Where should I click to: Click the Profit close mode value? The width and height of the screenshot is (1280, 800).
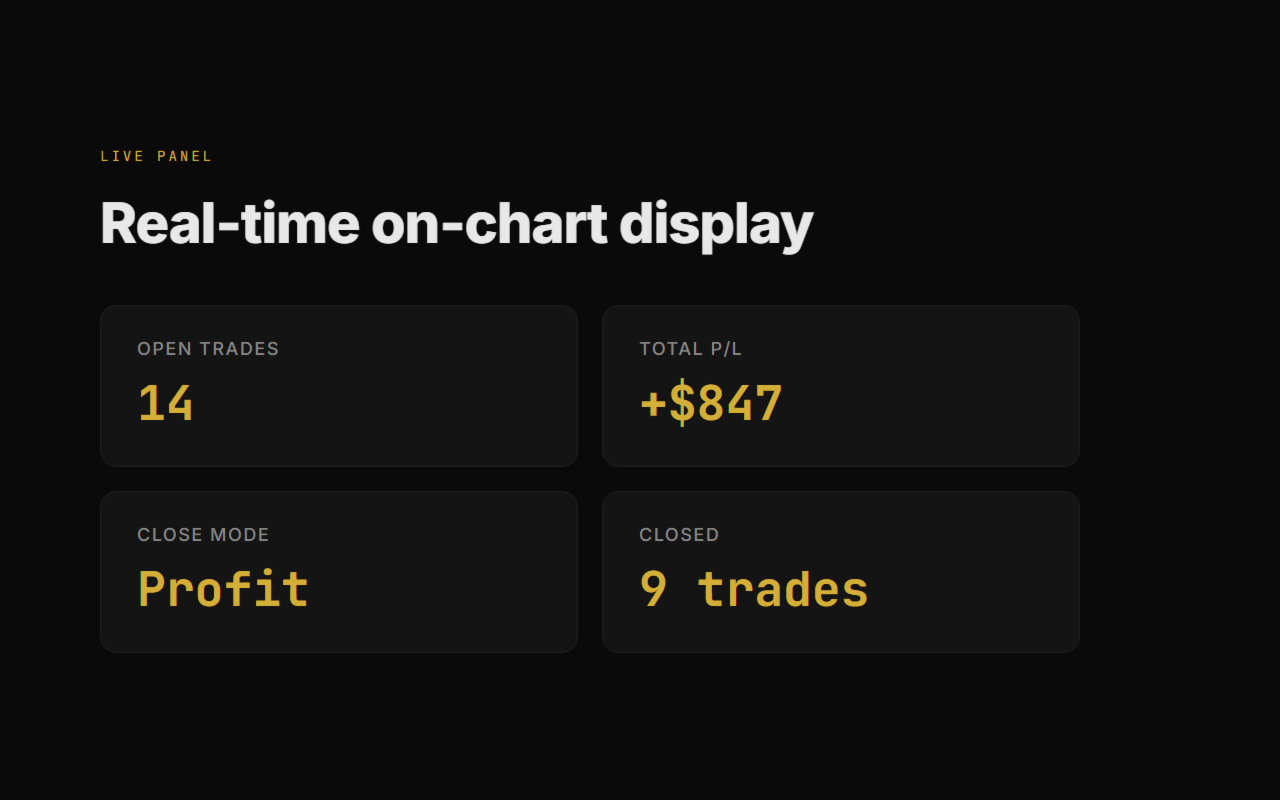point(223,589)
